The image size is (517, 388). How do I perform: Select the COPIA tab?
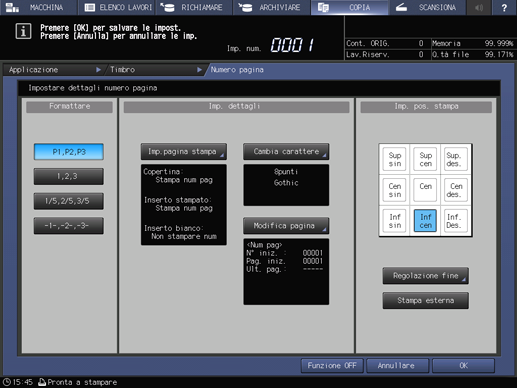click(349, 7)
